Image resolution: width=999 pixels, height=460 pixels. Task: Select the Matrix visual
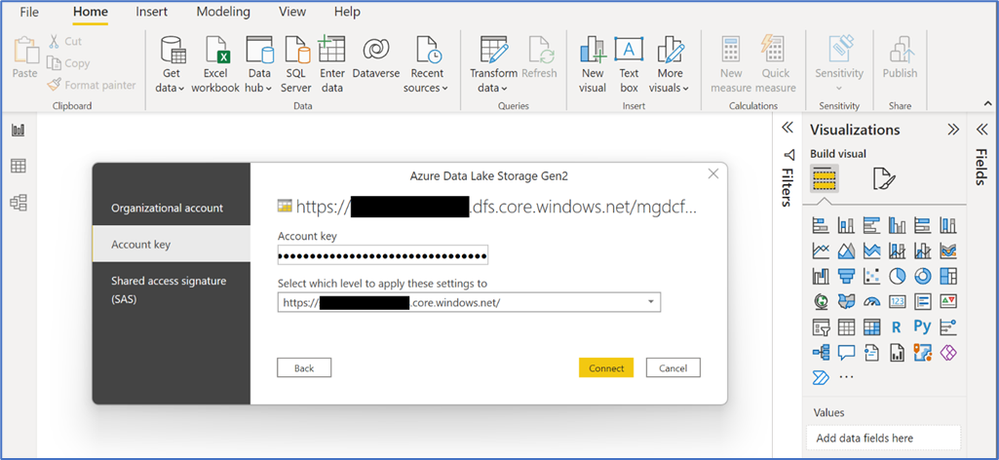(x=872, y=327)
